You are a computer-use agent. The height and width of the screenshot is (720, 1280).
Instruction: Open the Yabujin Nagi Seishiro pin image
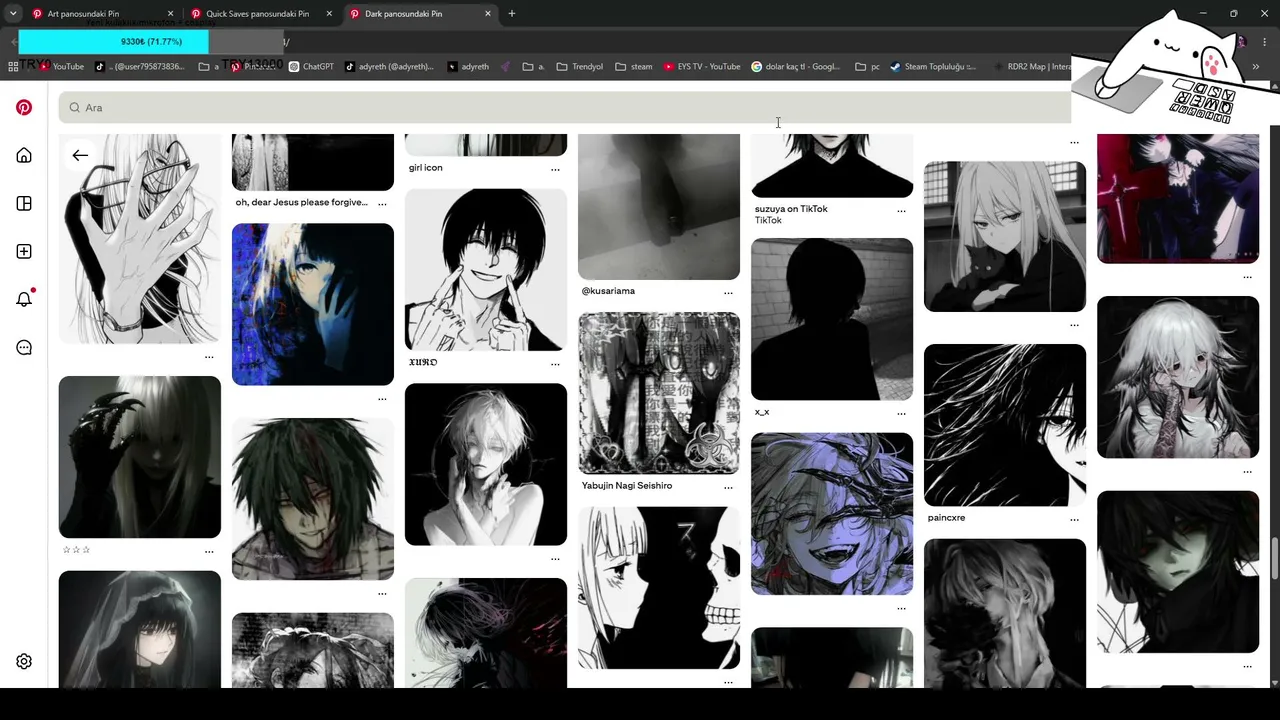point(659,393)
